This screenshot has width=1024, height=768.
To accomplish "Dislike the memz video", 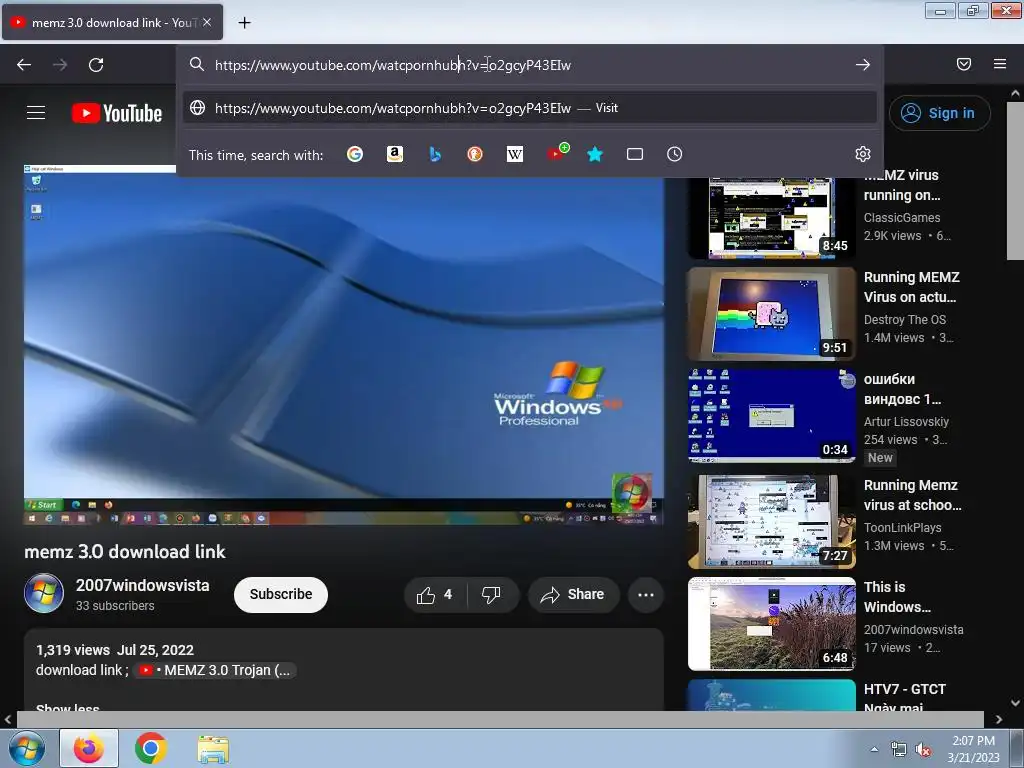I will (491, 595).
